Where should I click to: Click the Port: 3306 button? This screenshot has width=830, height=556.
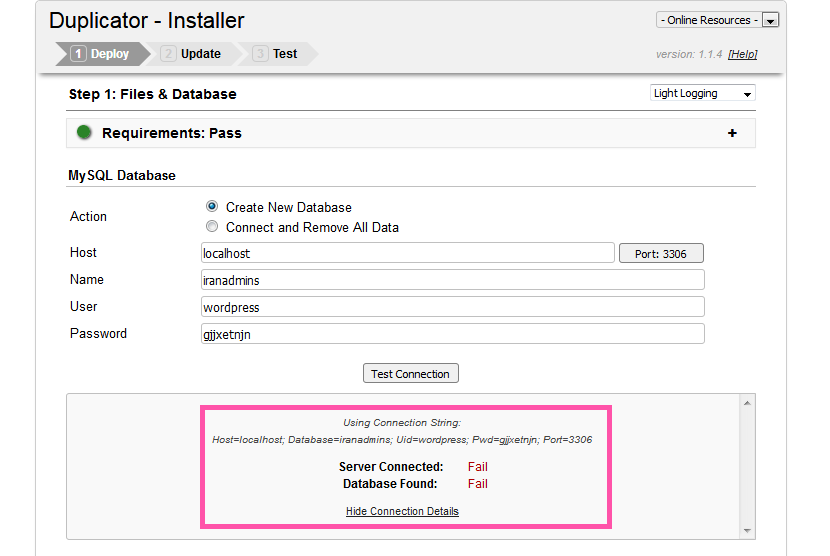click(661, 253)
